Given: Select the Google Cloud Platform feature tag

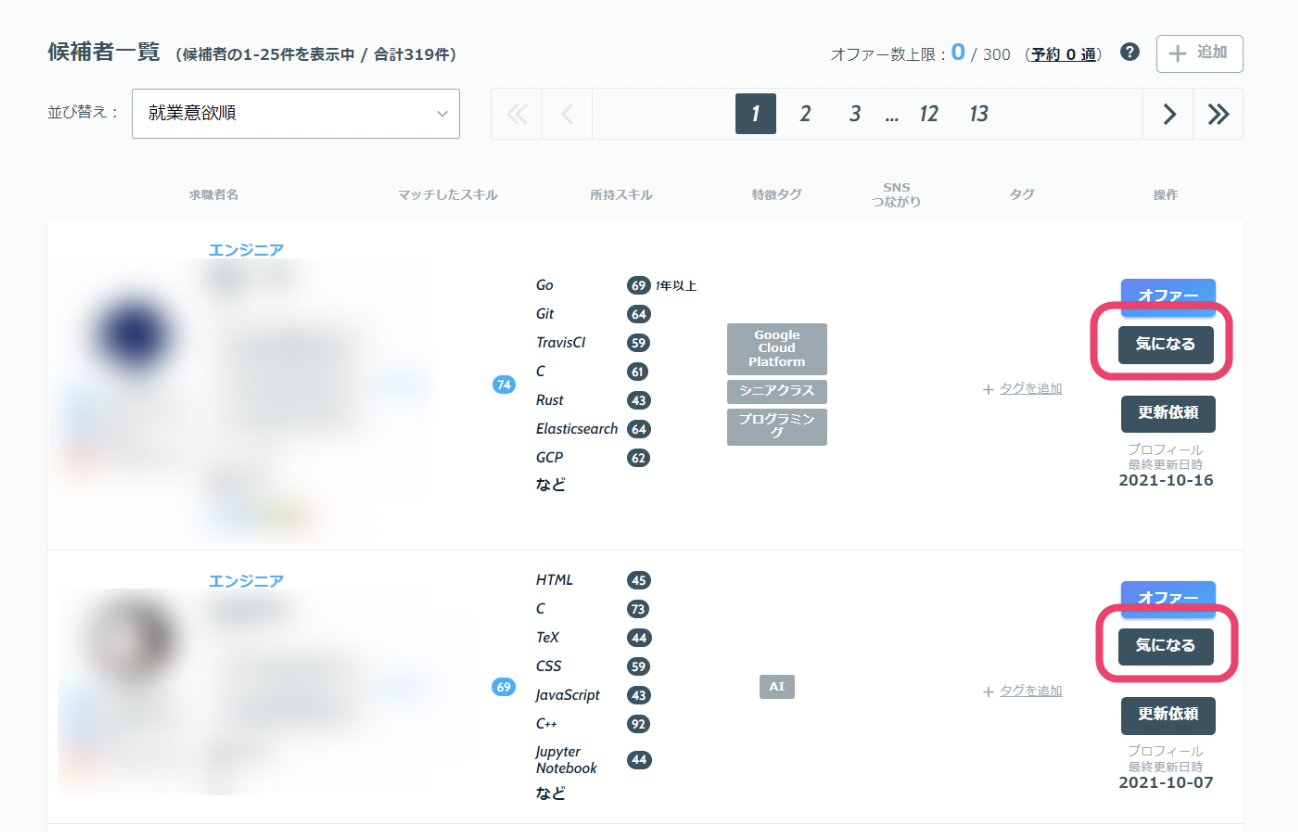Looking at the screenshot, I should [x=777, y=348].
